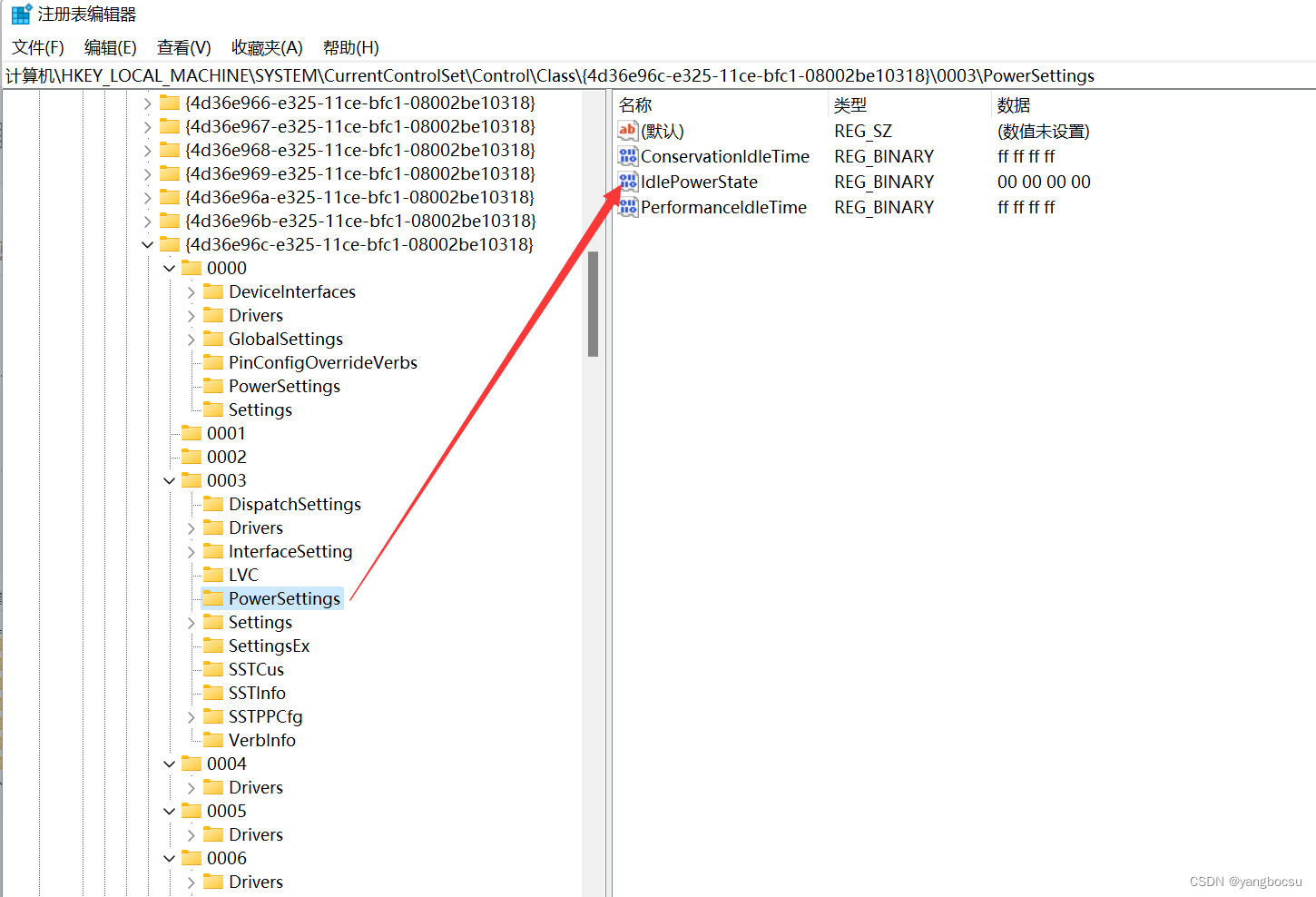Select Drivers key under 0003
This screenshot has width=1316, height=897.
[x=256, y=527]
